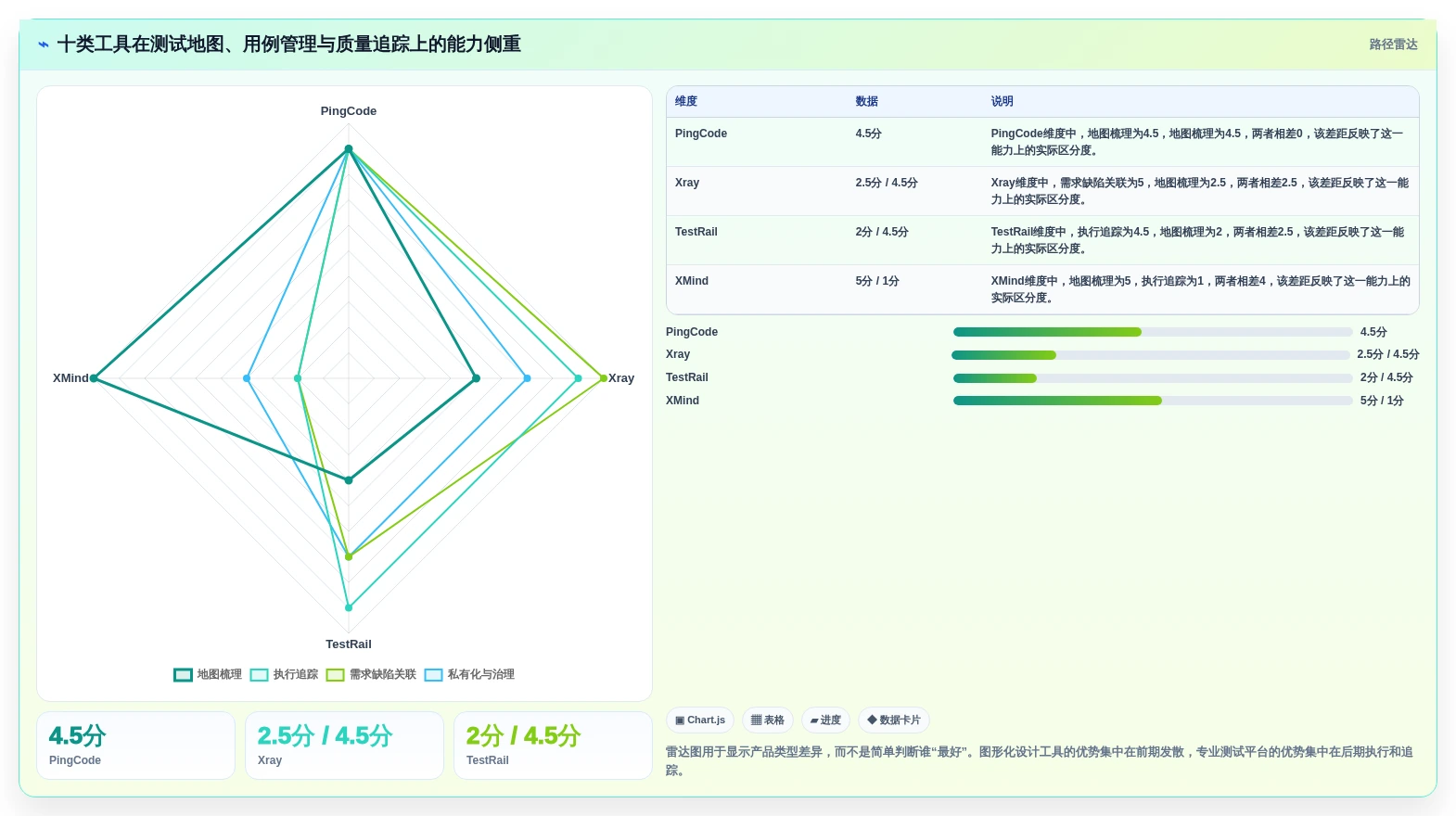
Task: Click the TestRail progress bar
Action: (1153, 378)
